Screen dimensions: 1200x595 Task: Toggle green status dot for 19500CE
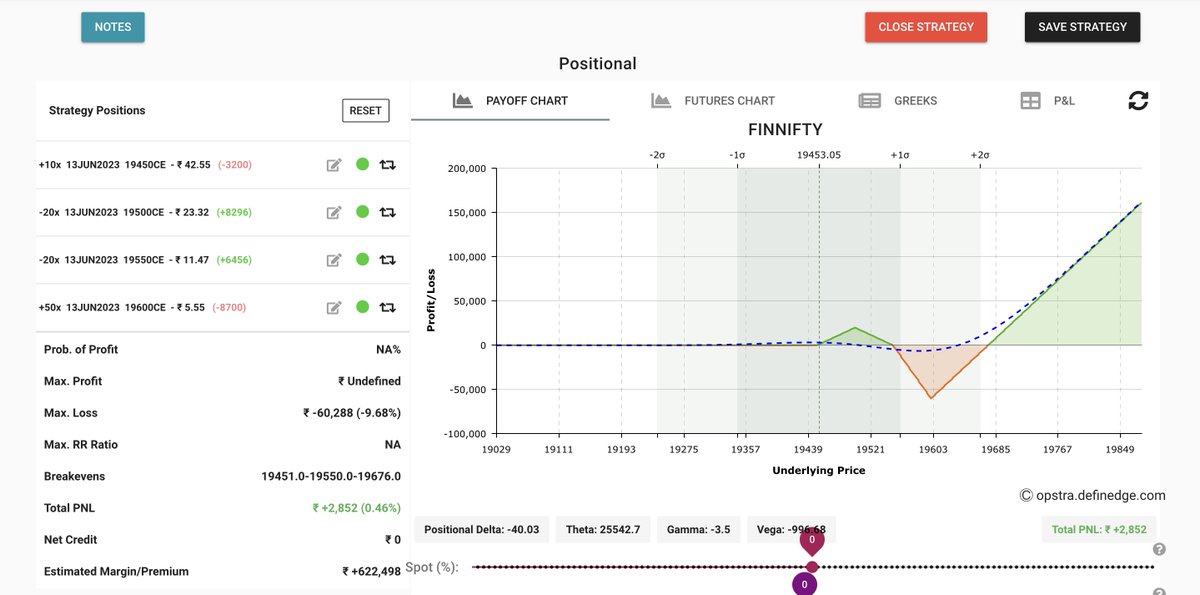coord(362,211)
